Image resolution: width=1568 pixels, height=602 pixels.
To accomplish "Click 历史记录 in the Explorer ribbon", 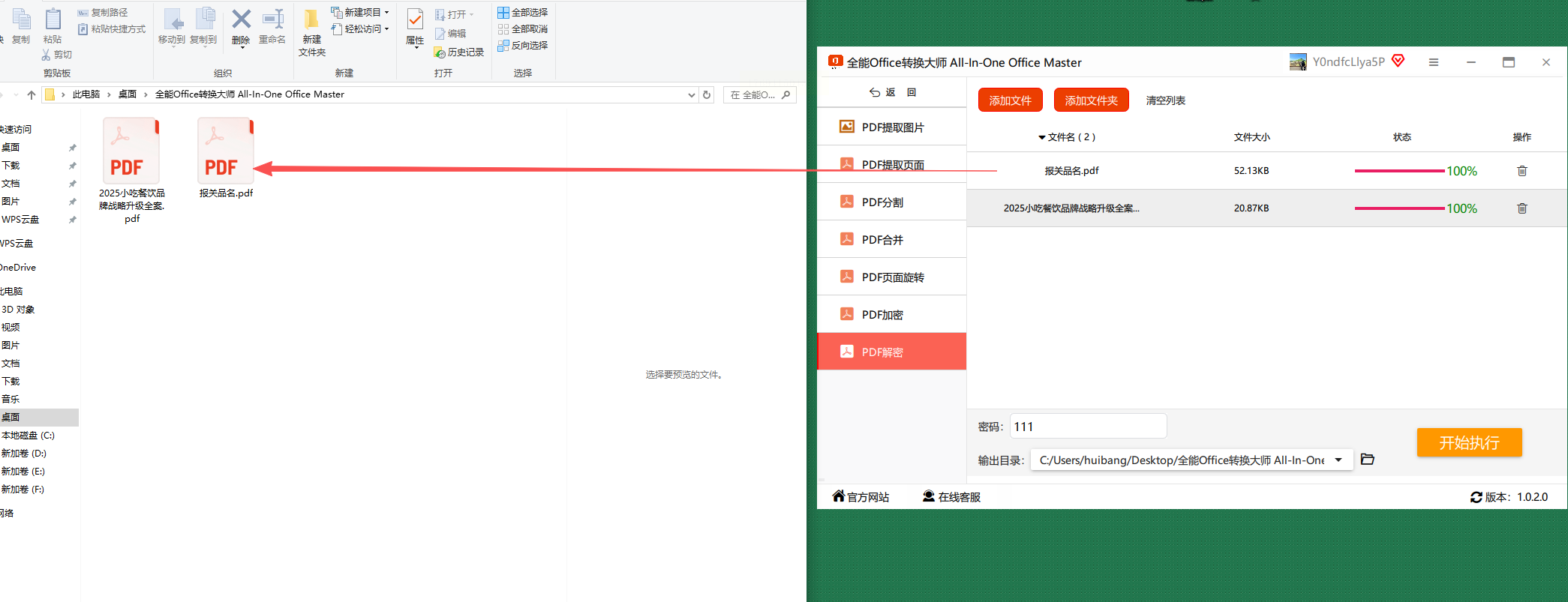I will (x=459, y=52).
